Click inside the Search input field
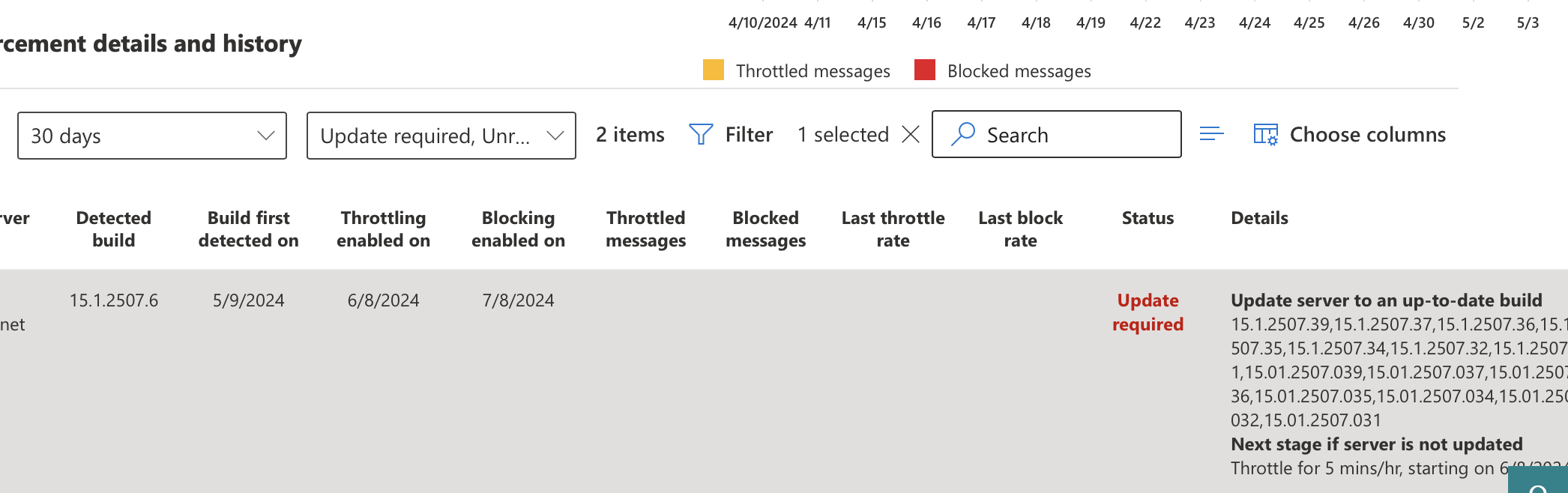The height and width of the screenshot is (493, 1568). pos(1064,135)
